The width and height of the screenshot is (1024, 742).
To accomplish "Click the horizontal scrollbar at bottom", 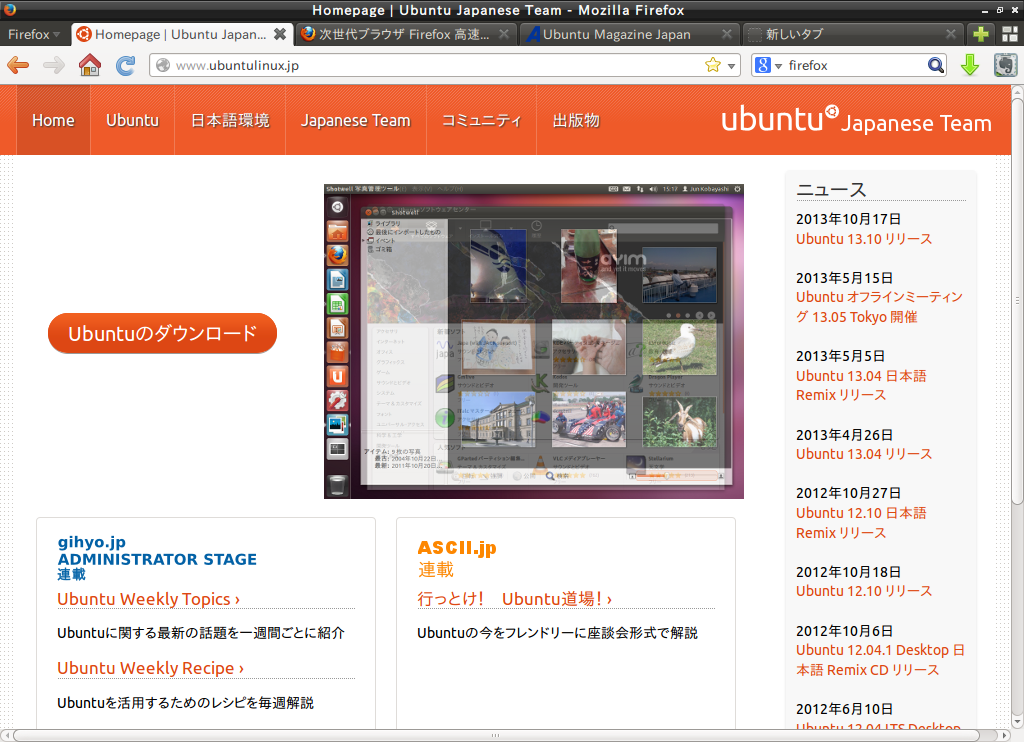I will pyautogui.click(x=495, y=735).
